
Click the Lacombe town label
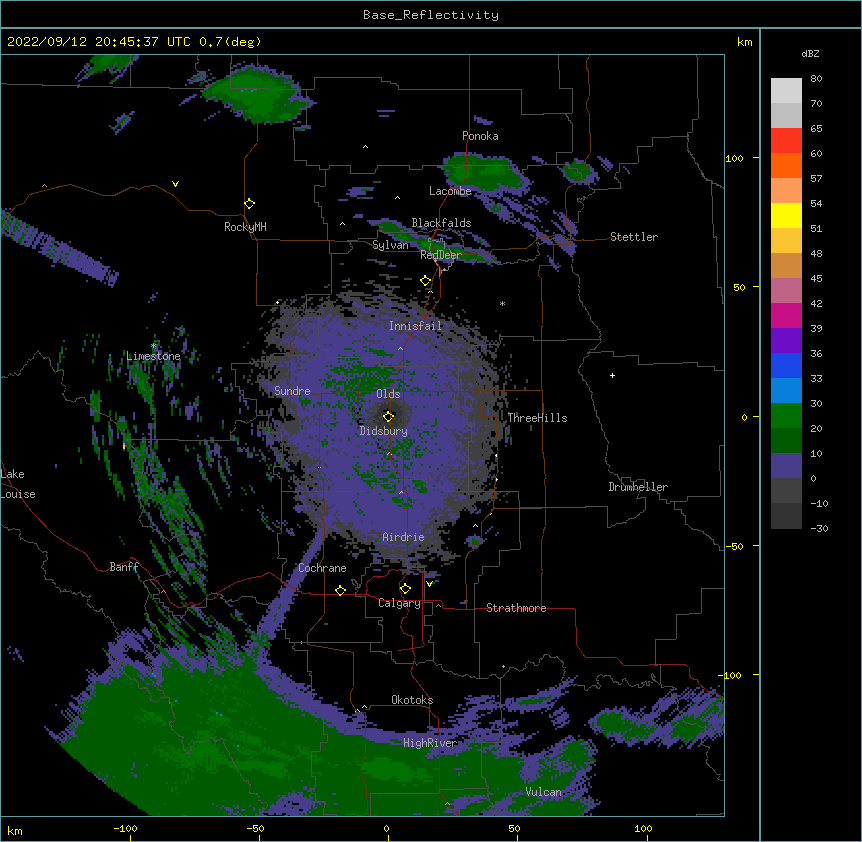pos(450,191)
